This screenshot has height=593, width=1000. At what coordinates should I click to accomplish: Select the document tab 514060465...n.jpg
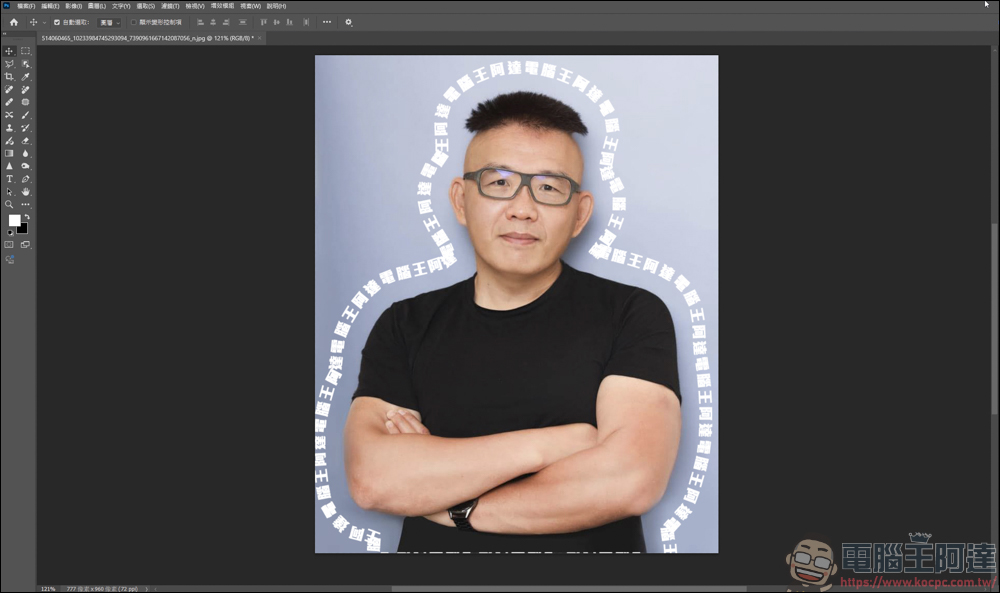147,38
